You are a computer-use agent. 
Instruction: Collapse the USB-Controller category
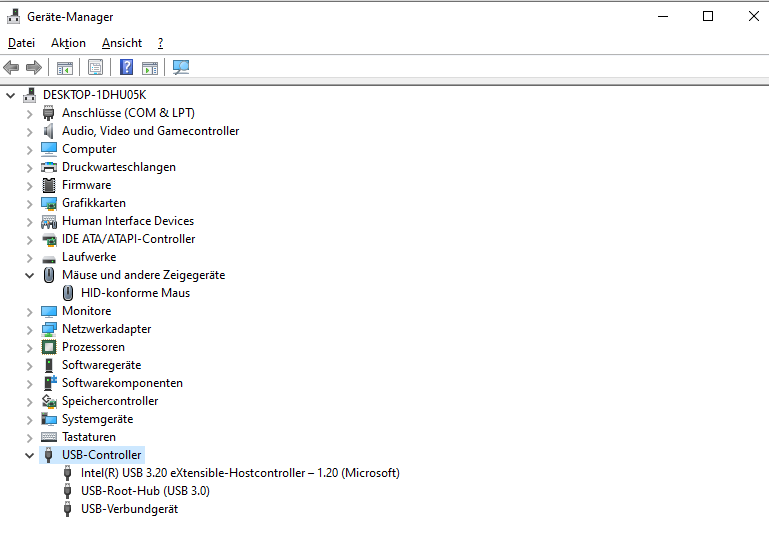click(x=30, y=455)
